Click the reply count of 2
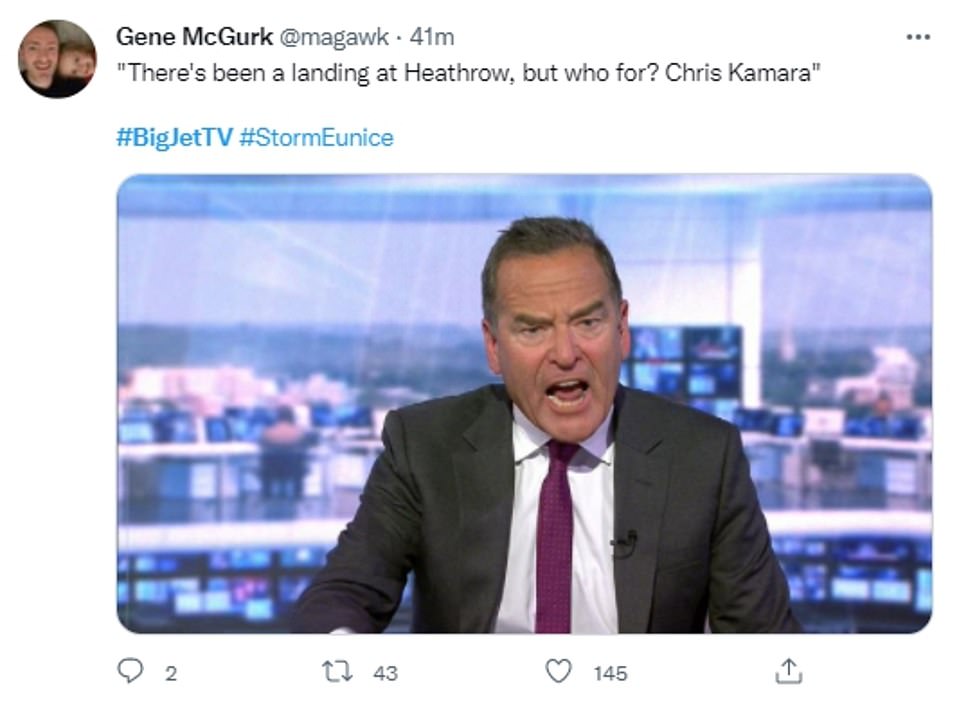Viewport: 959px width, 704px height. [171, 674]
